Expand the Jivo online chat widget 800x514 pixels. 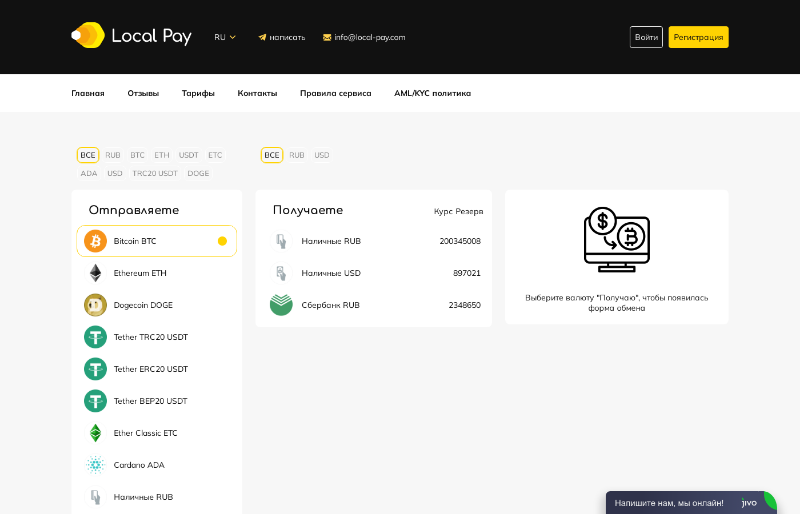(690, 503)
